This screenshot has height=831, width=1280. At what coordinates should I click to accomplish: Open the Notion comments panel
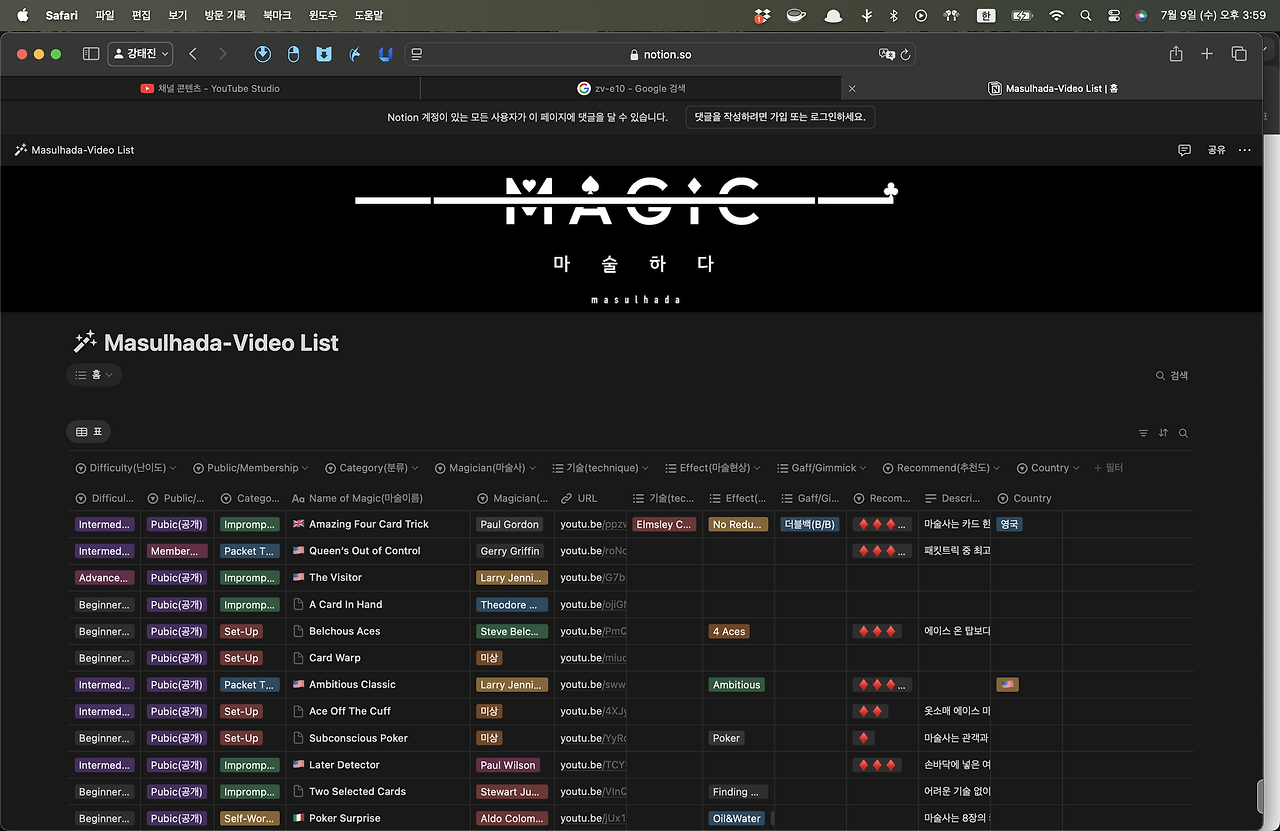[x=1185, y=150]
